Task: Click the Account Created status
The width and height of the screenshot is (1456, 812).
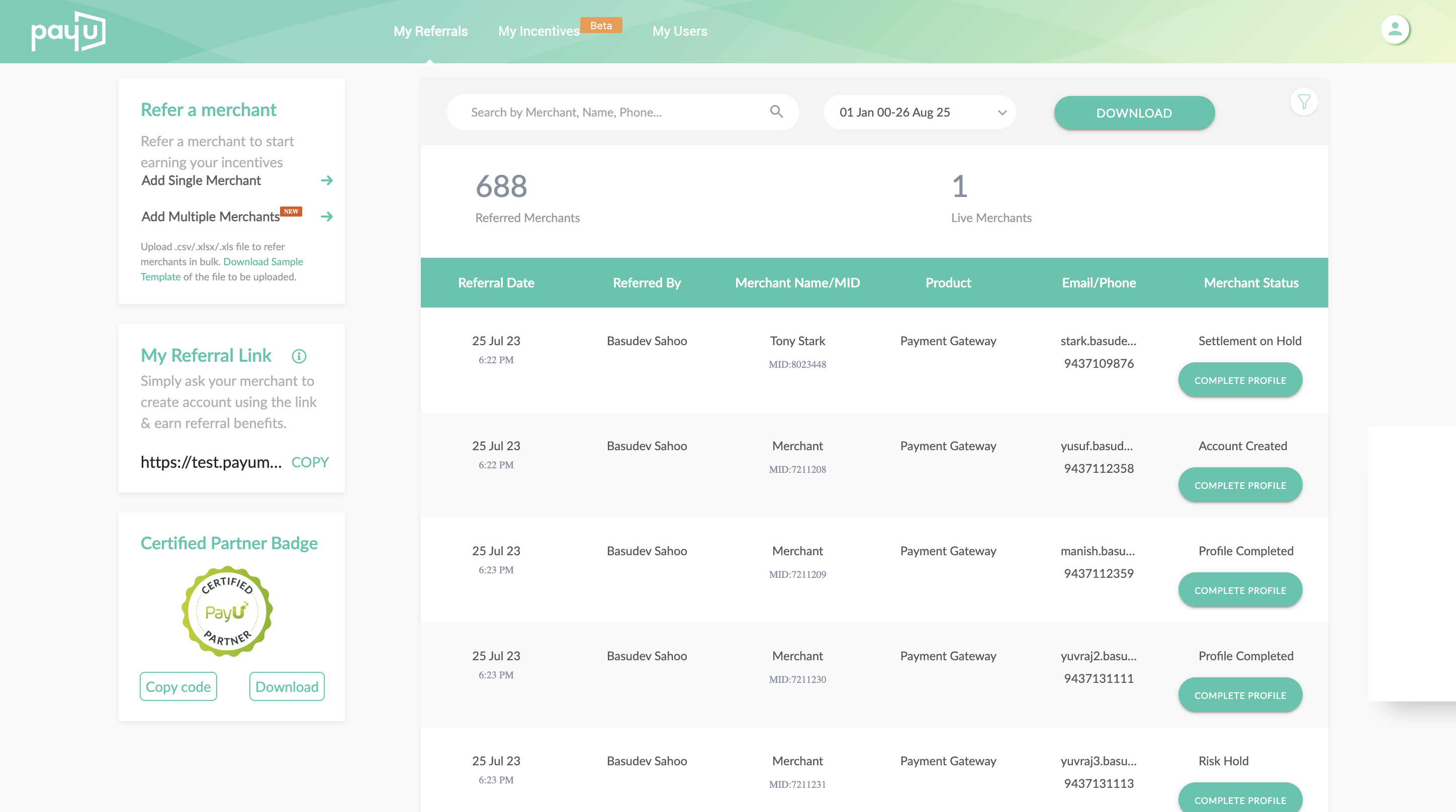Action: tap(1243, 446)
